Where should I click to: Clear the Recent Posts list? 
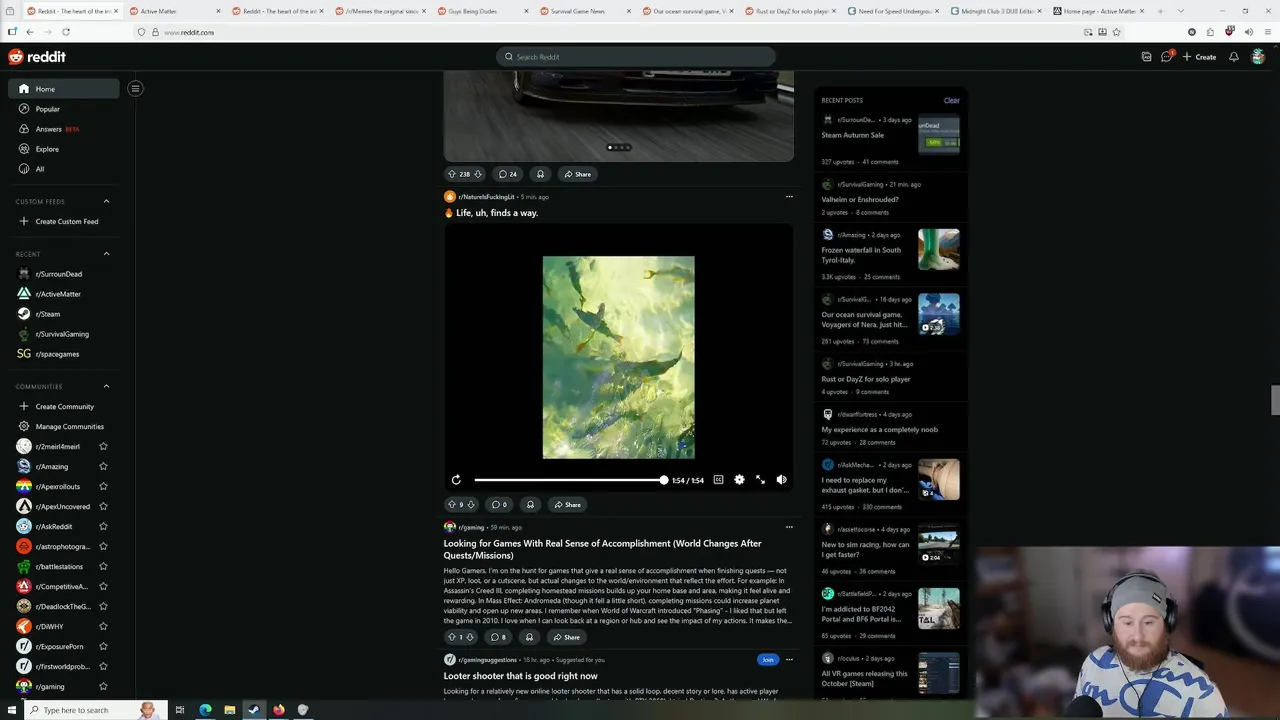click(951, 100)
